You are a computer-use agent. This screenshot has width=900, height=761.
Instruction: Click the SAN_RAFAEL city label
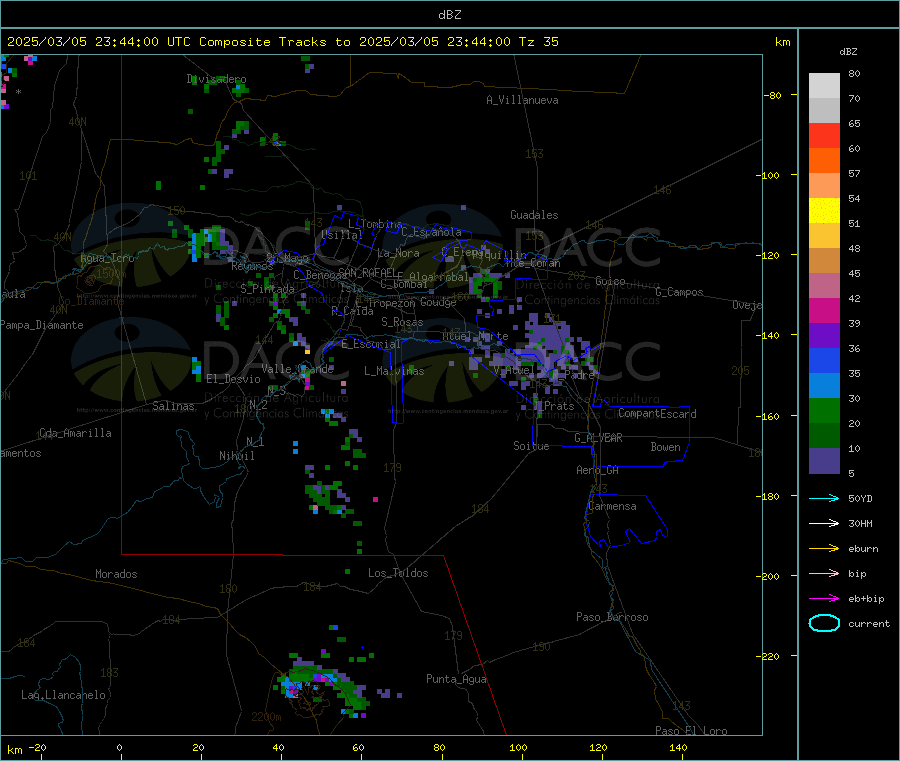(x=366, y=272)
